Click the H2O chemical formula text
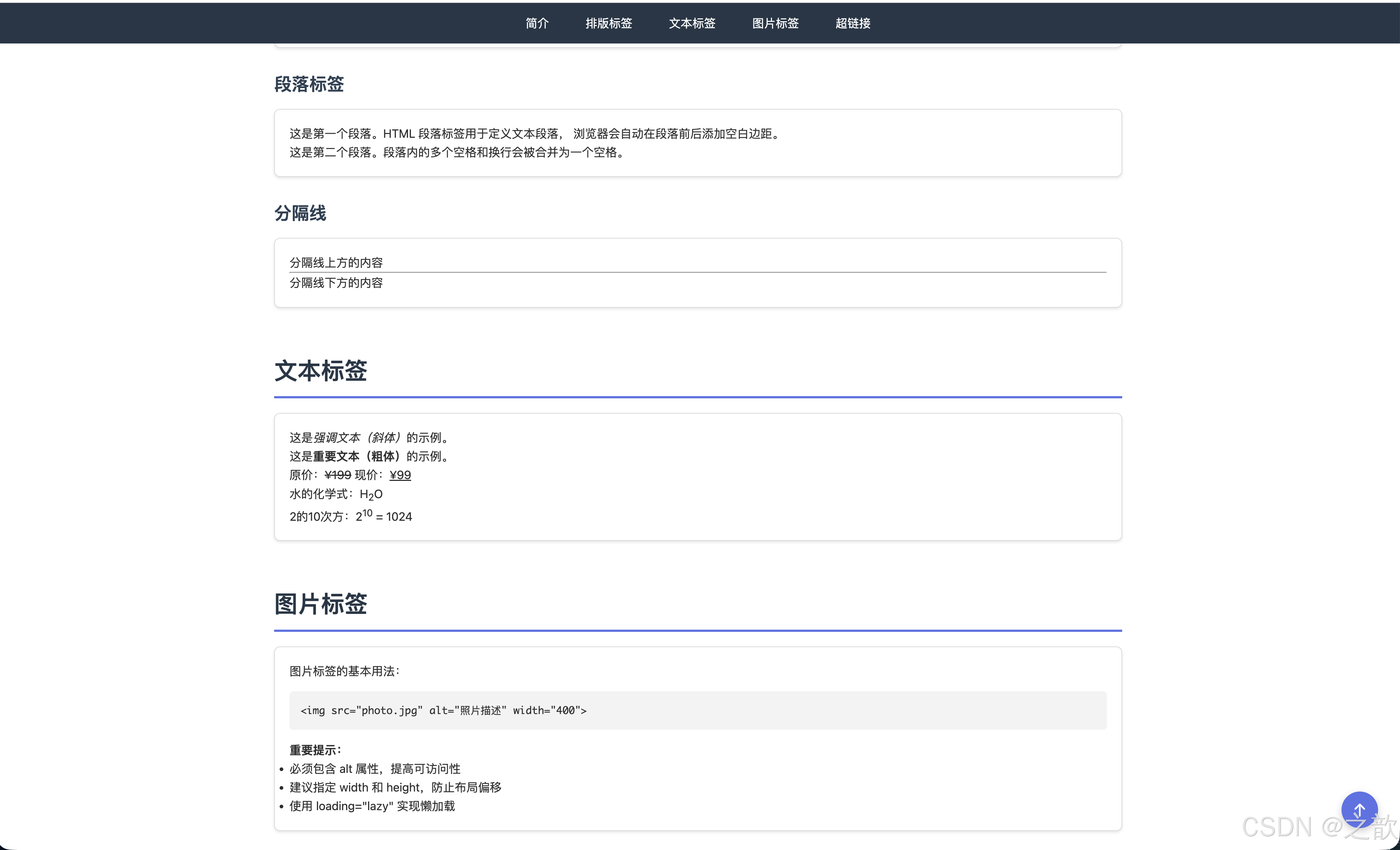The image size is (1400, 850). point(371,494)
